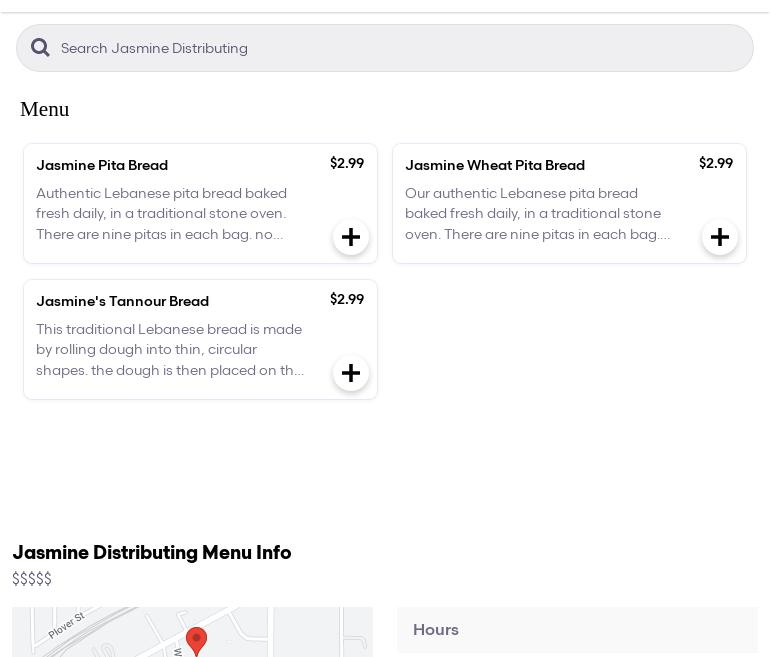Click the Plover St label on map
The image size is (770, 657).
(x=66, y=626)
